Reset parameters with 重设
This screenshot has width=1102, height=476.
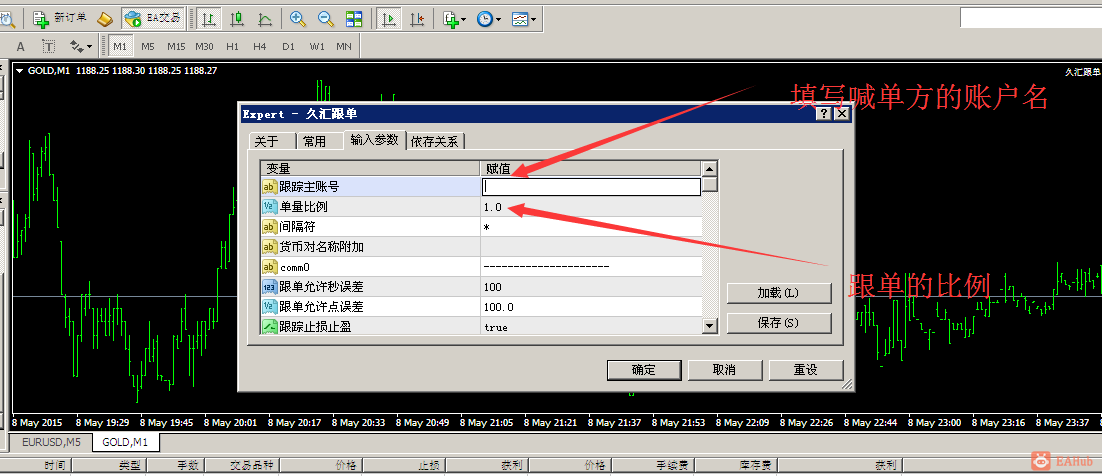click(x=805, y=370)
